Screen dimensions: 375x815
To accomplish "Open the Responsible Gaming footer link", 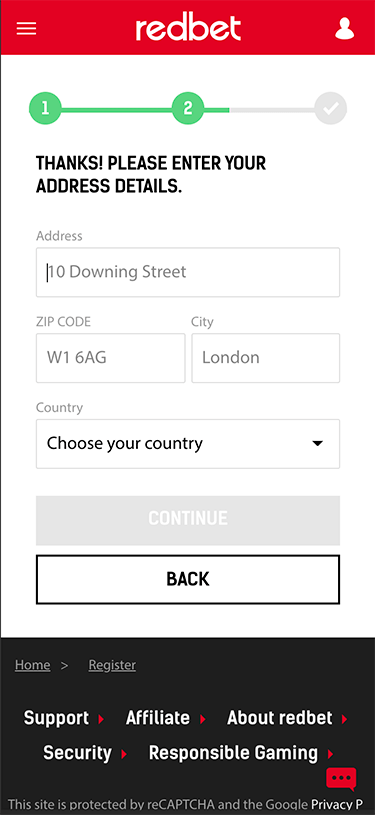I will click(234, 753).
